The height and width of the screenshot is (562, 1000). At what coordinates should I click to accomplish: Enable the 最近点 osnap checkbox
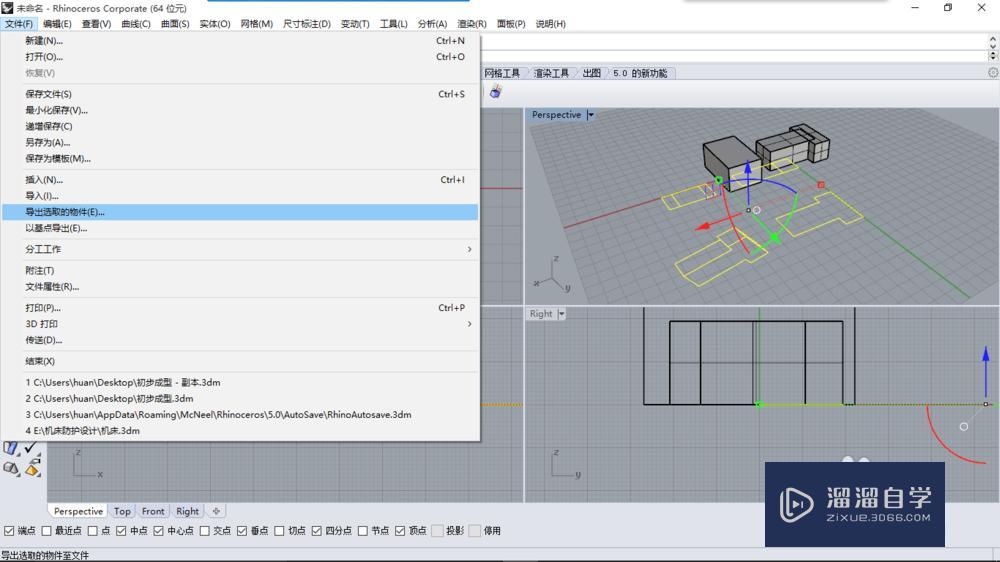pyautogui.click(x=47, y=531)
